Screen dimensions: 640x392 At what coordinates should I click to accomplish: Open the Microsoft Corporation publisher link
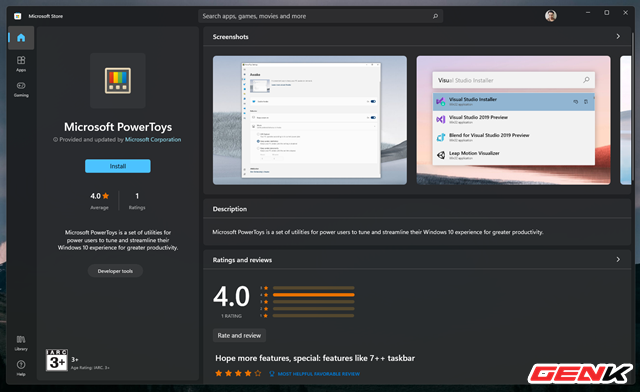tap(153, 140)
